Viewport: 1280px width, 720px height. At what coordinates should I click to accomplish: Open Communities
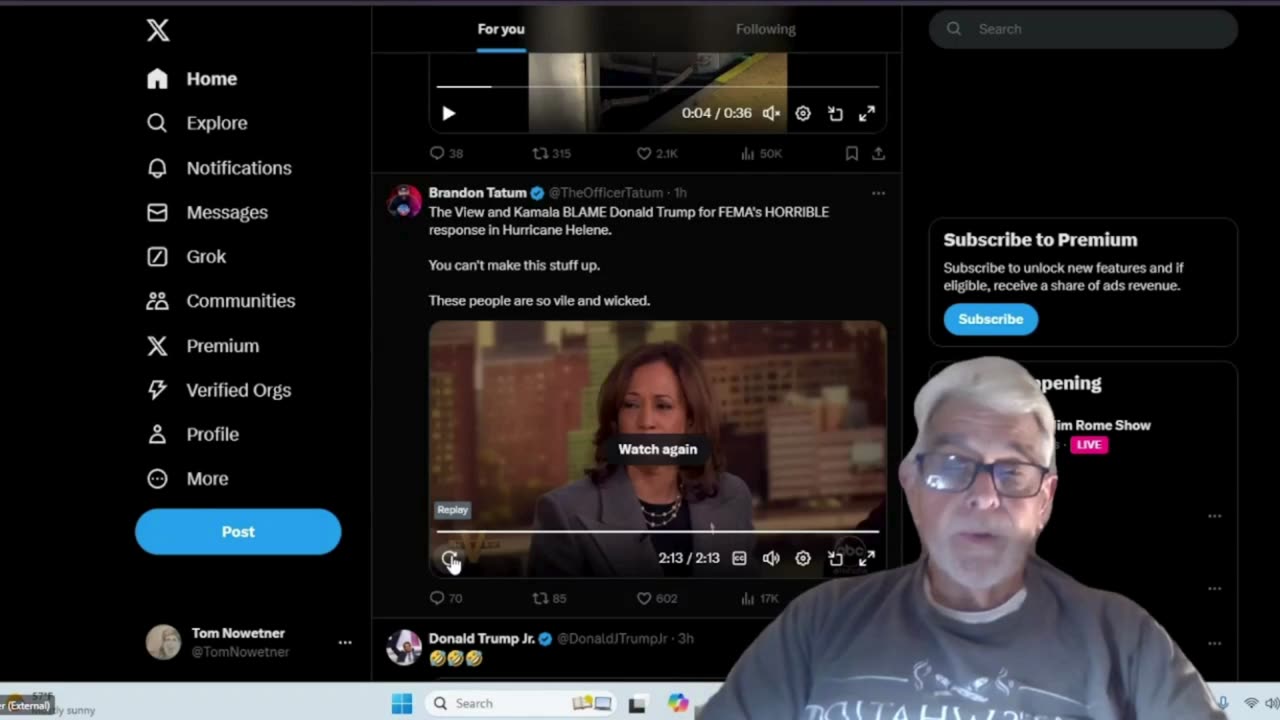coord(221,301)
